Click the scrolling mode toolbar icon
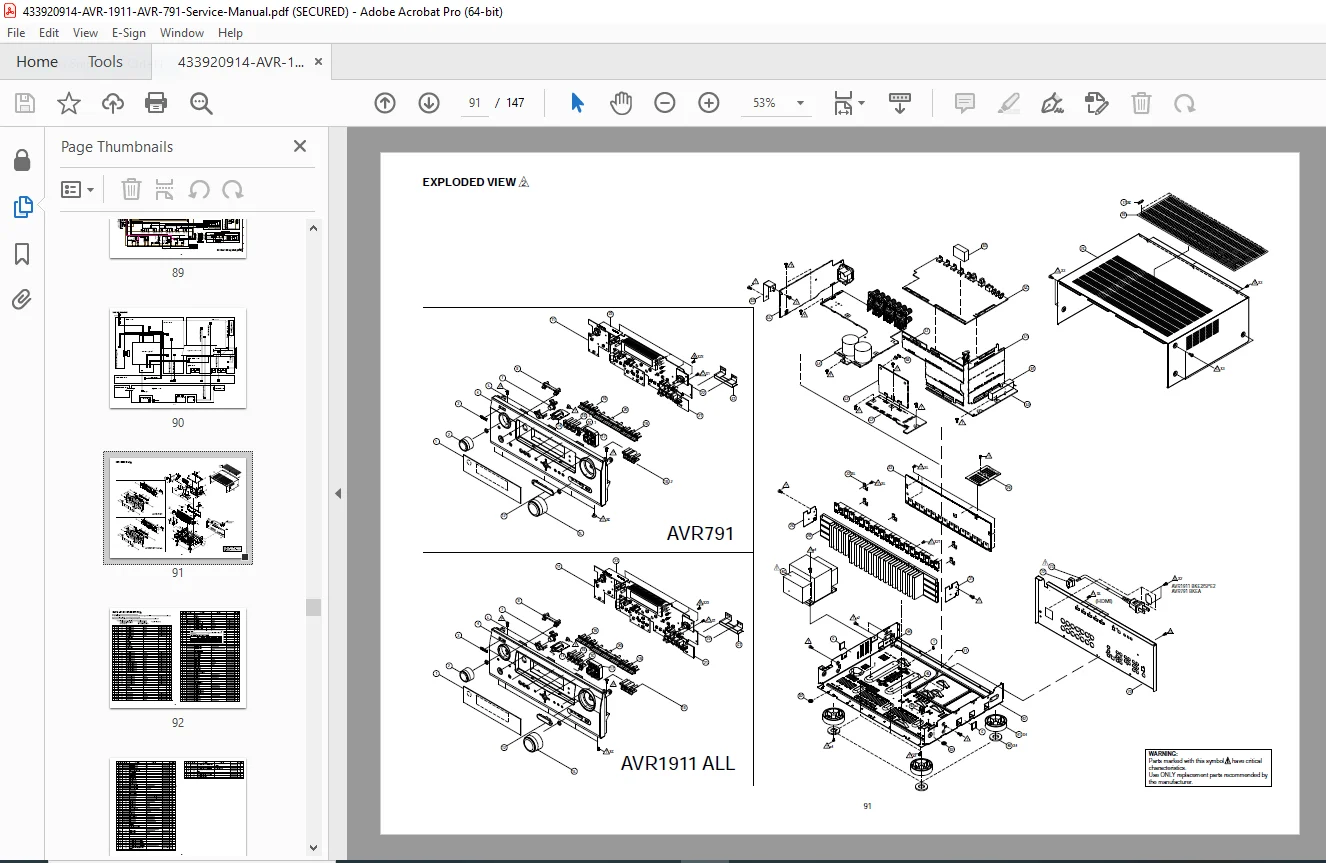1326x863 pixels. pos(900,103)
